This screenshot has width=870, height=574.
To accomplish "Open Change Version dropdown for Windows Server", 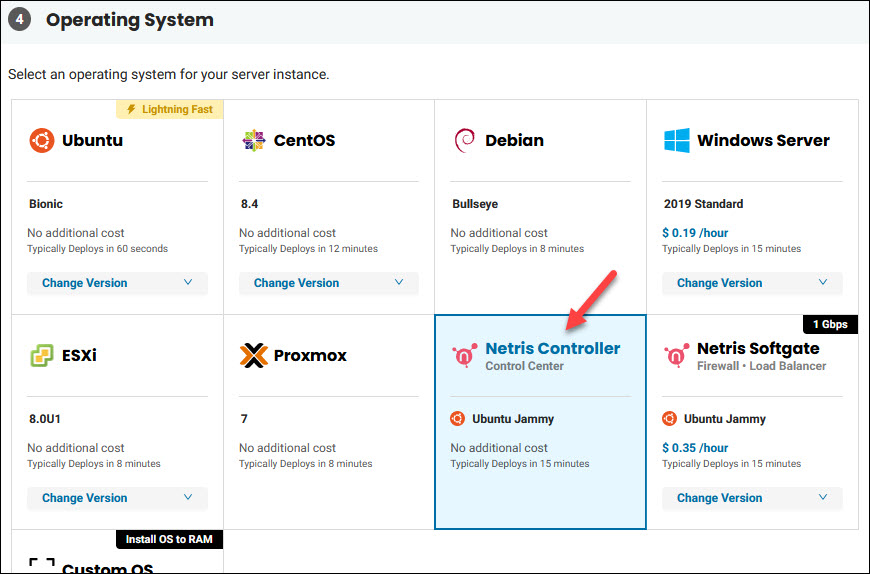I will coord(752,283).
